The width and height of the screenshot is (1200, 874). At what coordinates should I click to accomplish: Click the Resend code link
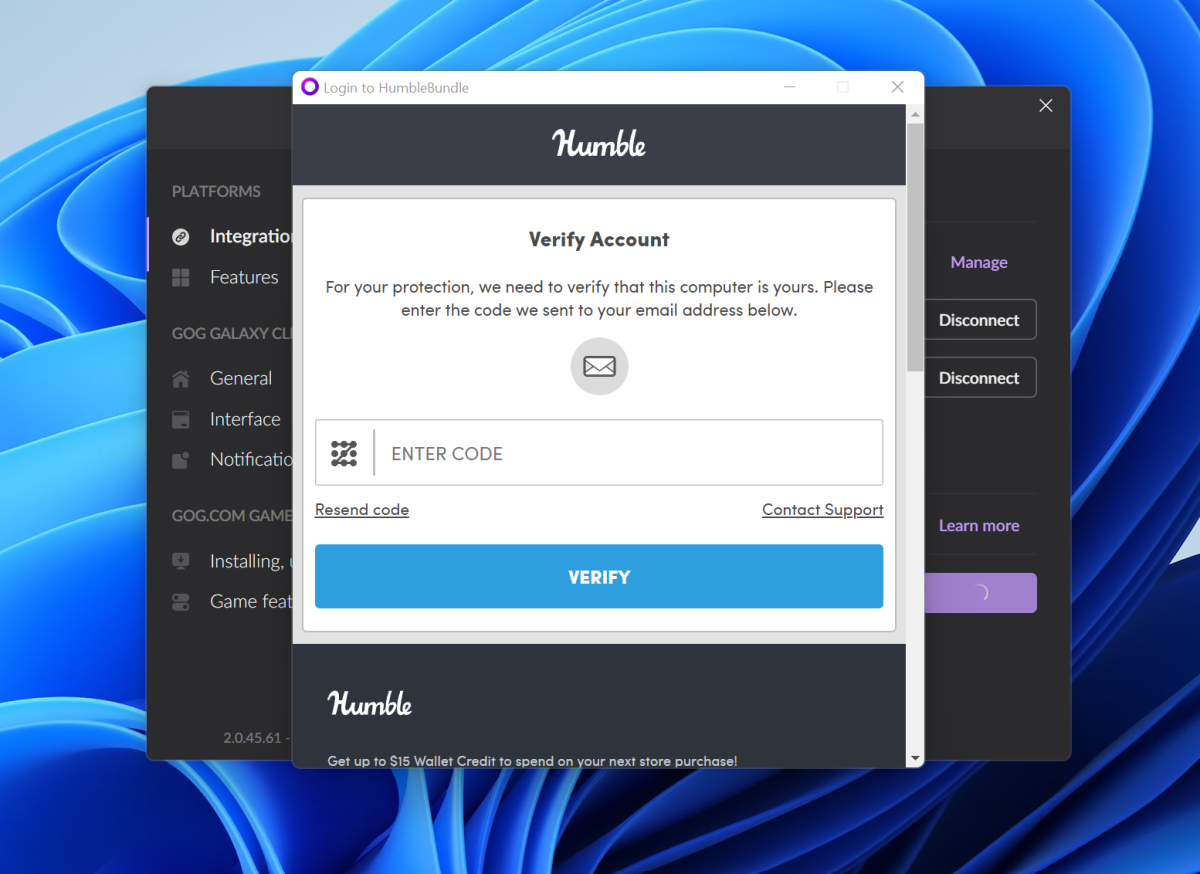click(x=362, y=510)
